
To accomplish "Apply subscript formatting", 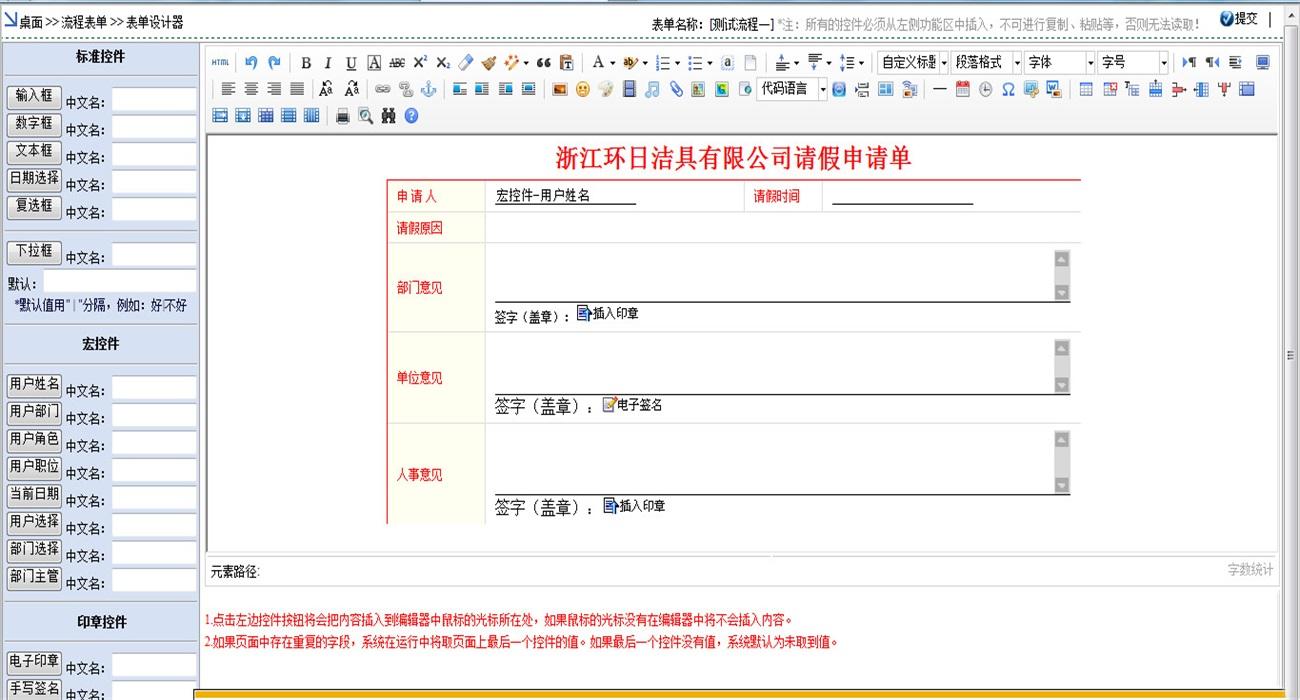I will coord(443,63).
